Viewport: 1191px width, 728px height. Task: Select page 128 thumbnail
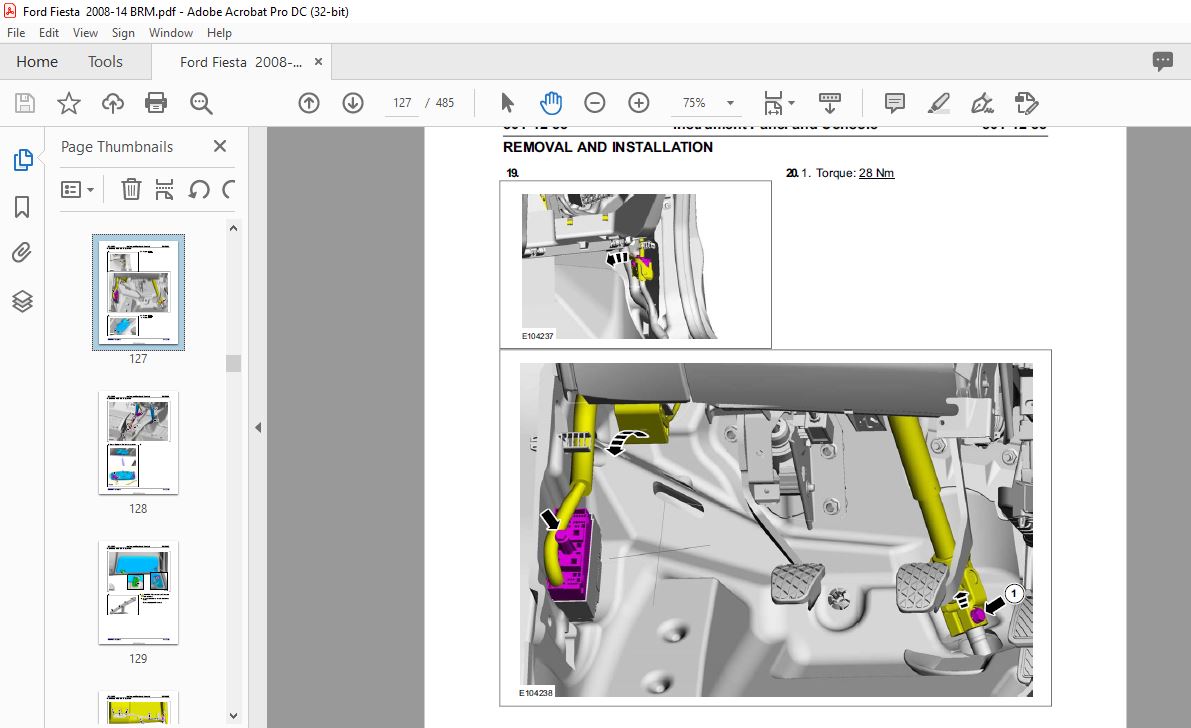(138, 443)
